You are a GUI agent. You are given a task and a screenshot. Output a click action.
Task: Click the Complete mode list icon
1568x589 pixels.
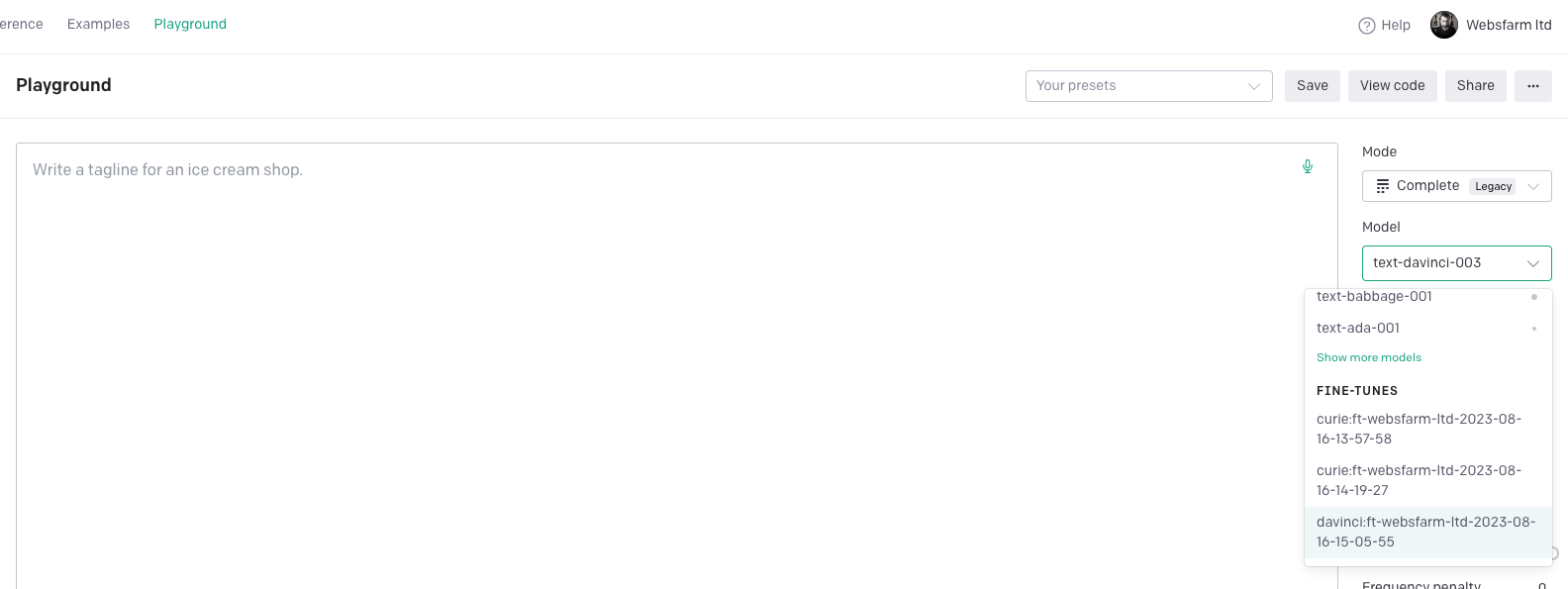point(1381,185)
